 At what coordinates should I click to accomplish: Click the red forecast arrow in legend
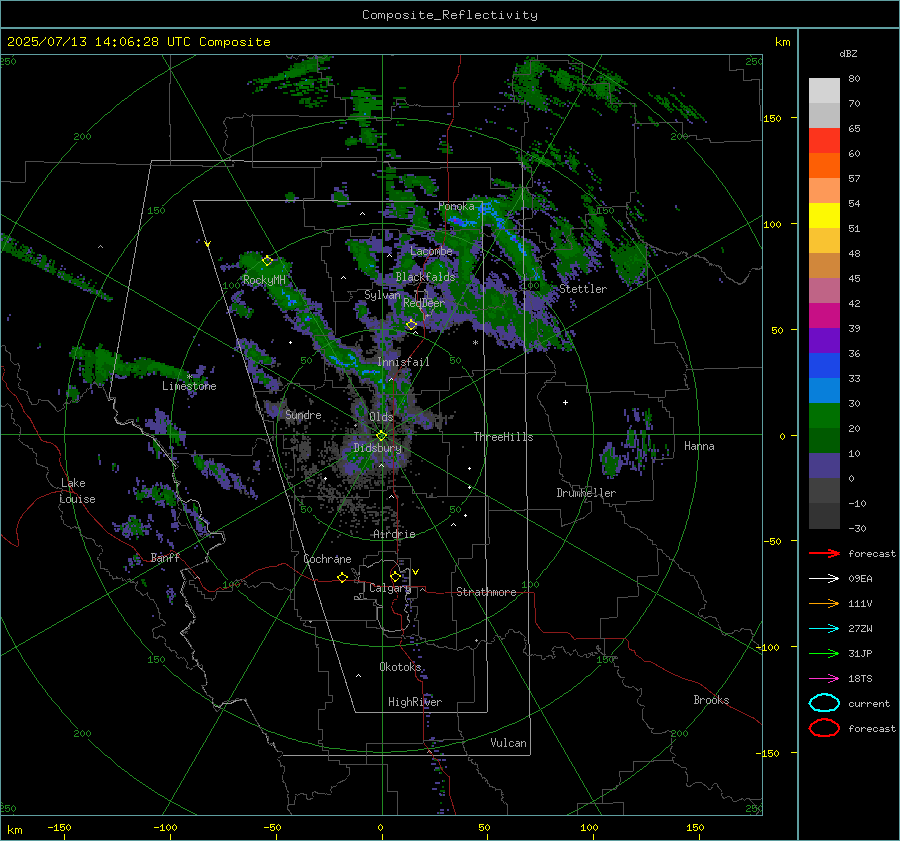824,553
